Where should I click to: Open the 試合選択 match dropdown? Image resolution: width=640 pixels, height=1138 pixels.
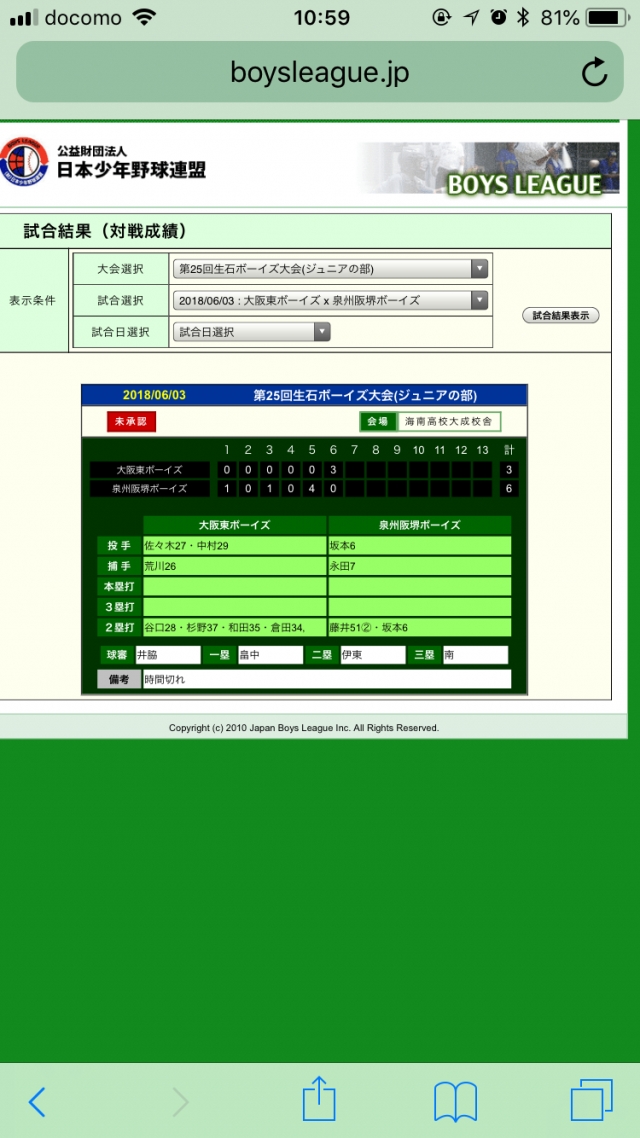coord(330,300)
